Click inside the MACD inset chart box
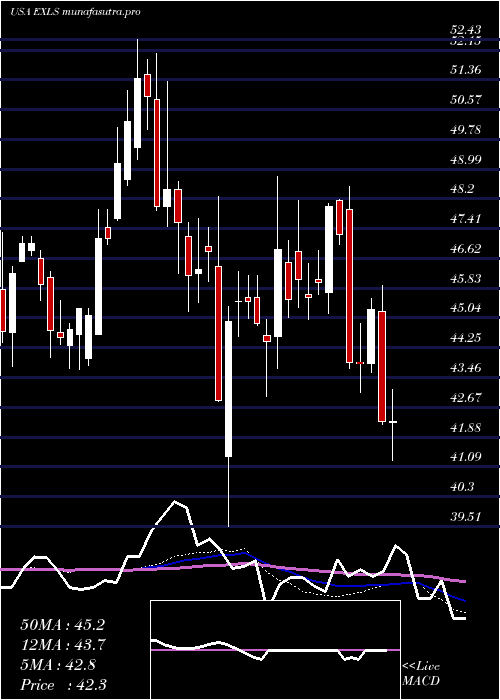The width and height of the screenshot is (500, 700). point(275,650)
